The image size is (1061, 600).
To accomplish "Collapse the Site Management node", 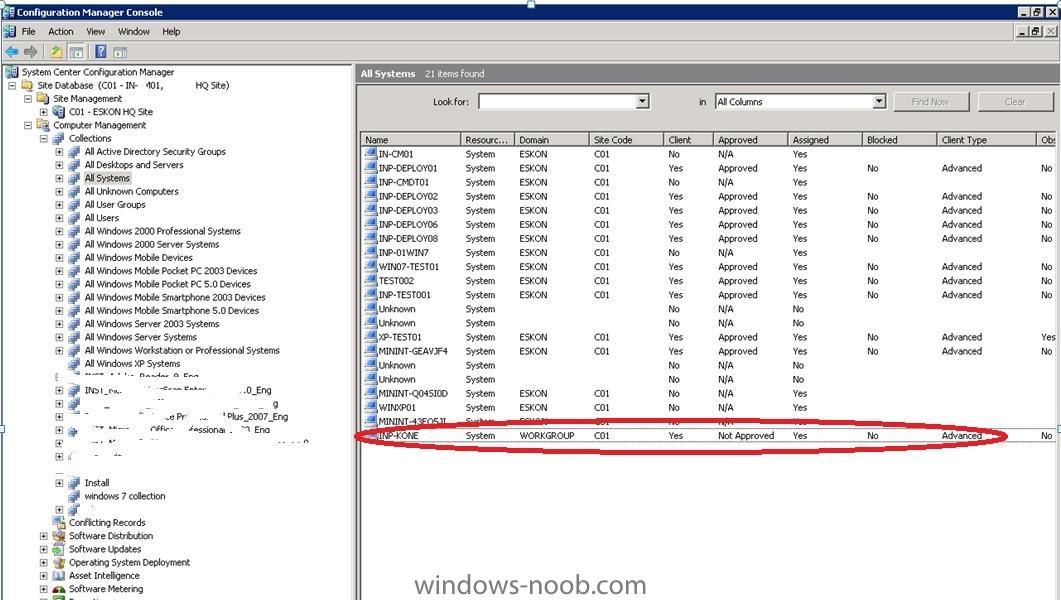I will pyautogui.click(x=28, y=99).
